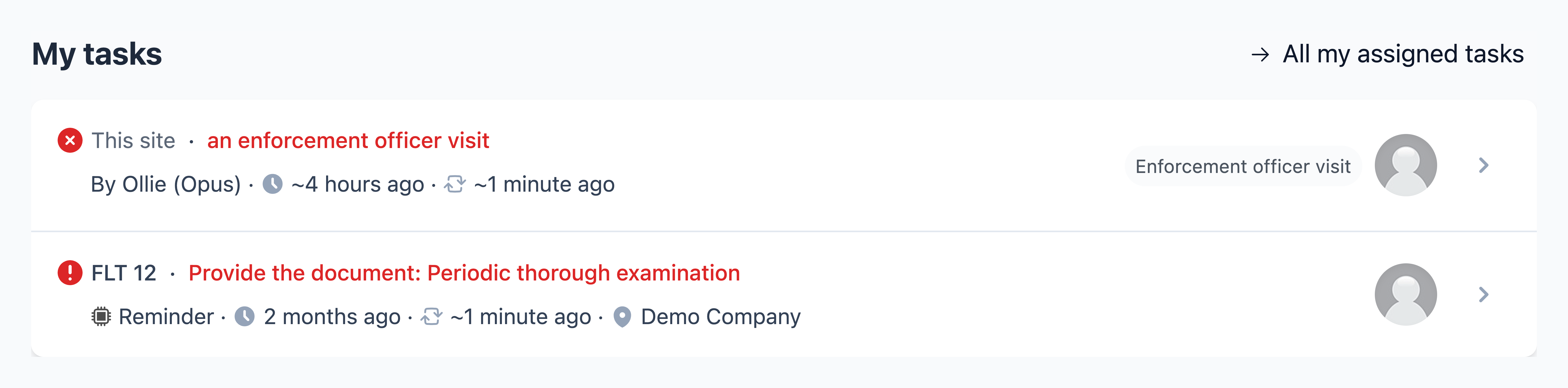The height and width of the screenshot is (388, 1568).
Task: Click the This site label
Action: (x=133, y=141)
